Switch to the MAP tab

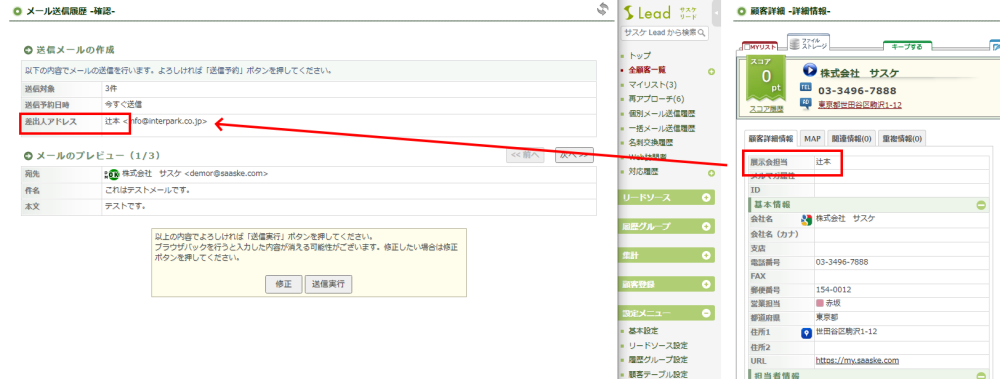pyautogui.click(x=812, y=138)
